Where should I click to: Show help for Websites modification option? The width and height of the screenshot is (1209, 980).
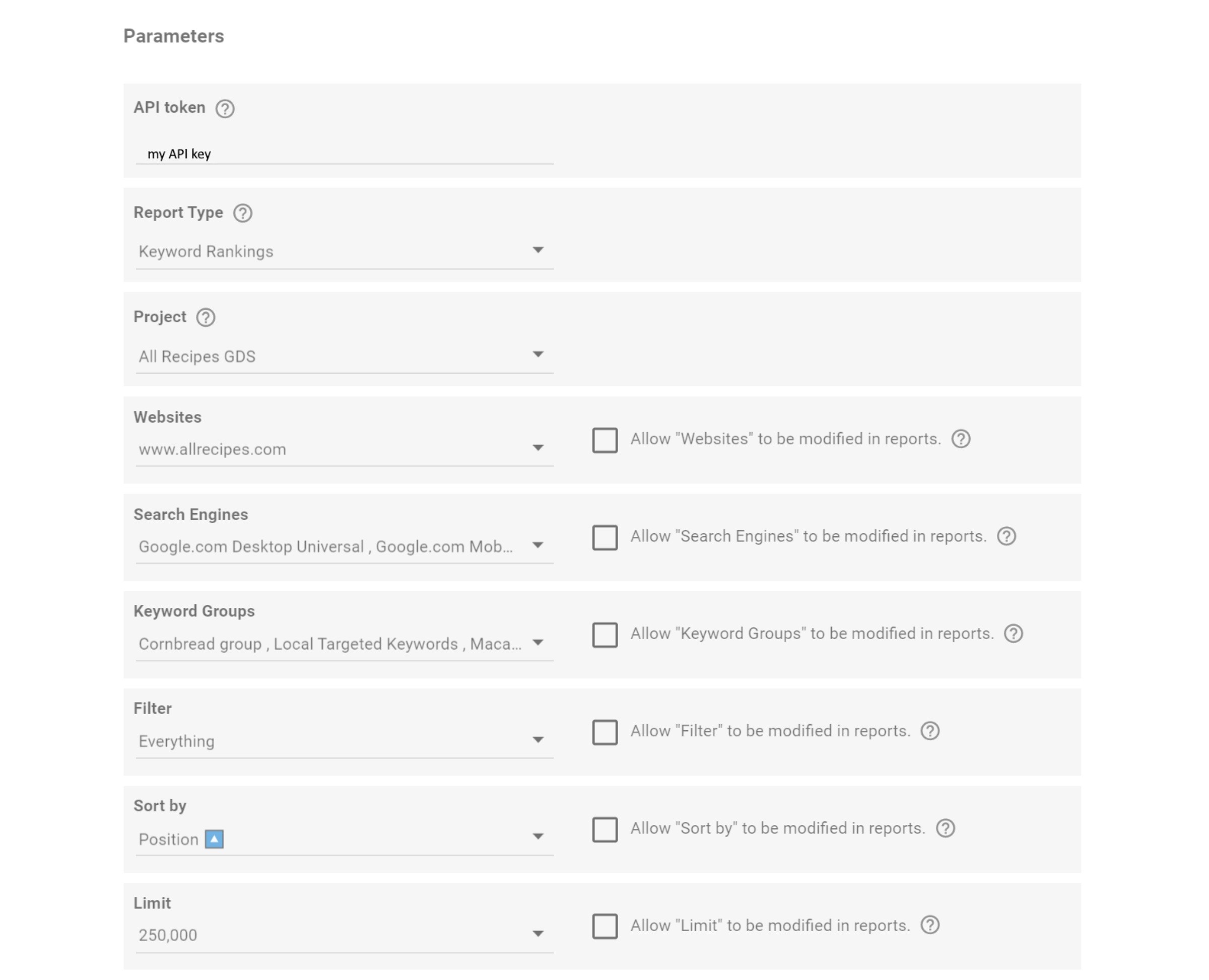pyautogui.click(x=961, y=439)
